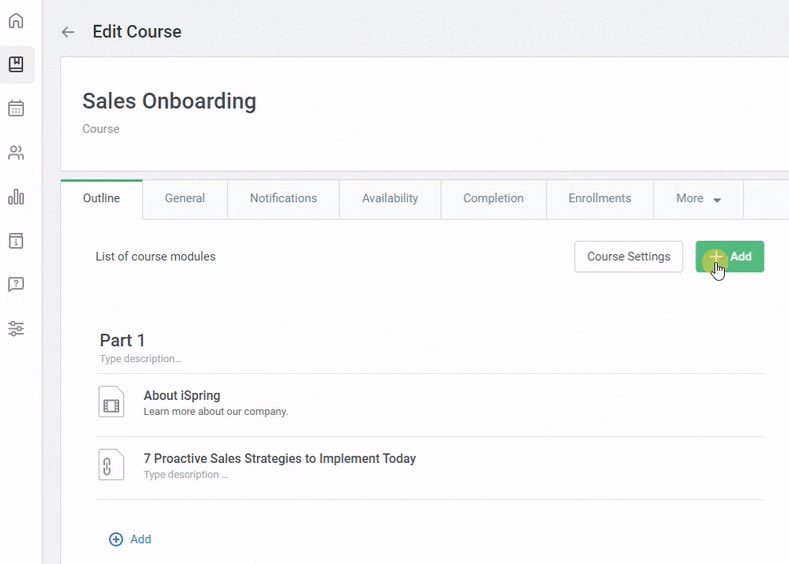Screen dimensions: 789x564
Task: Switch to the General tab
Action: pyautogui.click(x=185, y=199)
